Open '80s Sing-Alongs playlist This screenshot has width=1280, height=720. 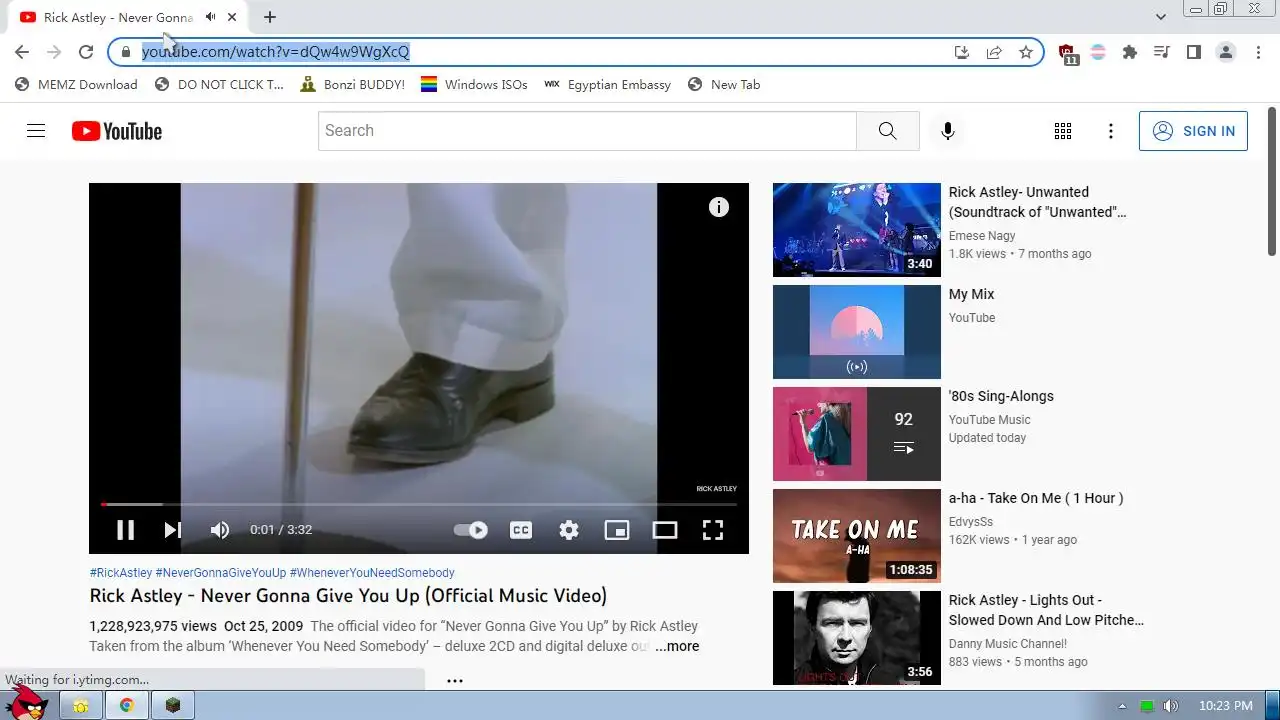(x=857, y=434)
